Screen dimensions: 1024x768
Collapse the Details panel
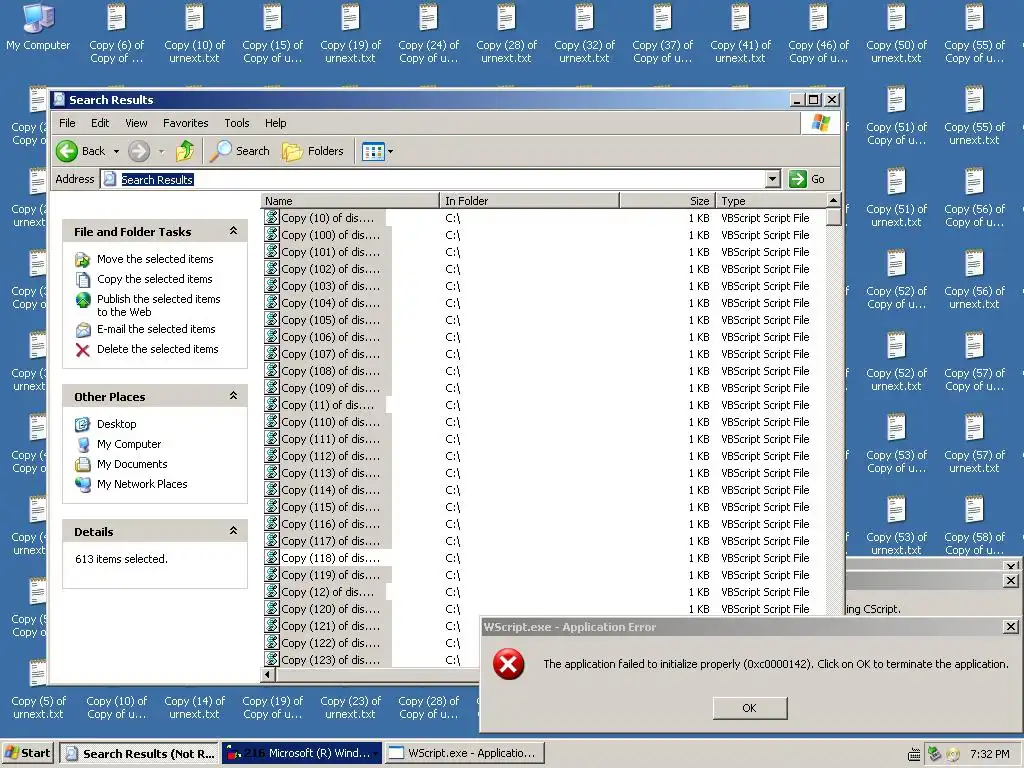pyautogui.click(x=233, y=532)
